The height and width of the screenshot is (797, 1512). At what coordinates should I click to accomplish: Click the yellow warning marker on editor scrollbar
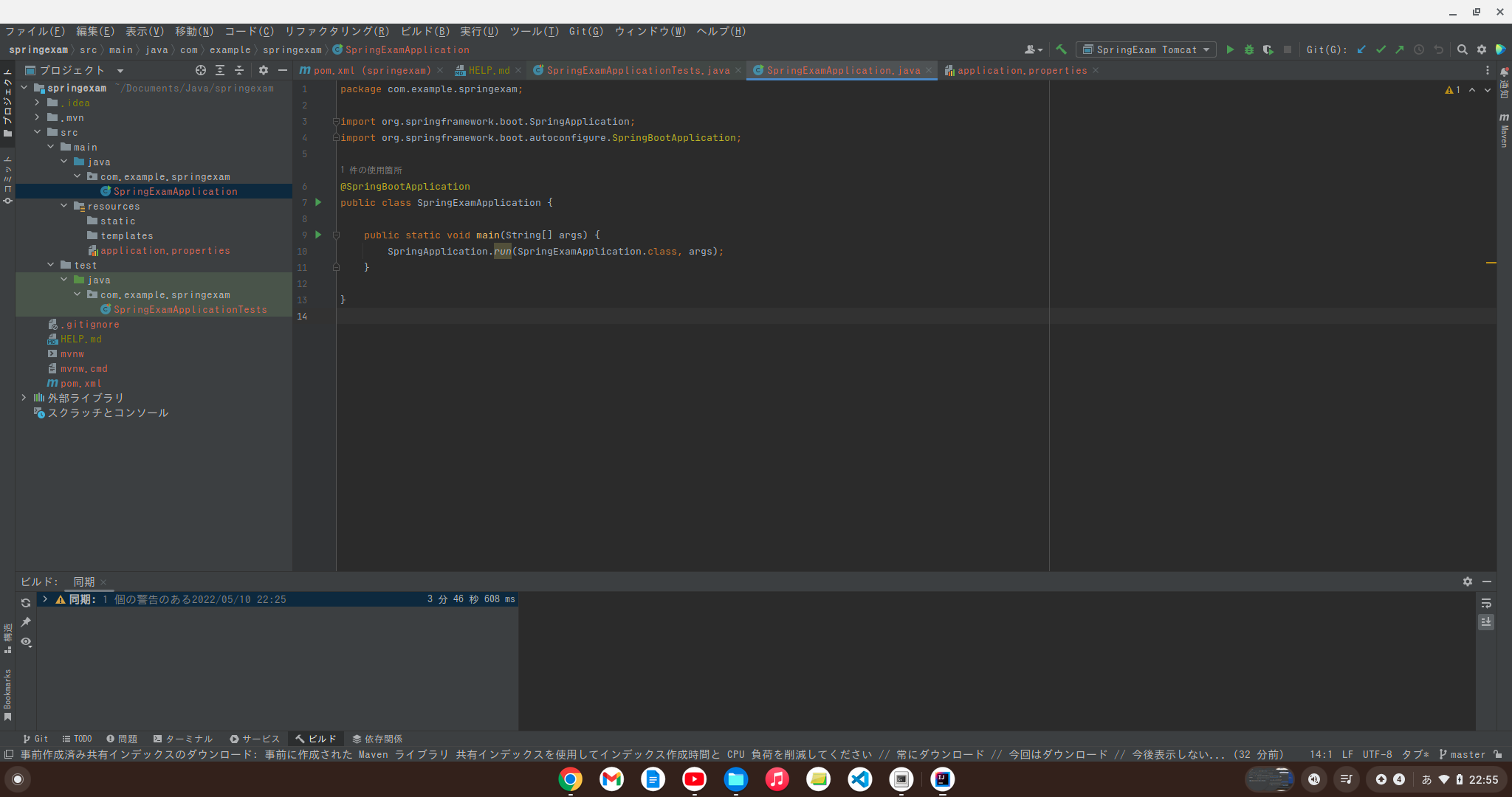1491,263
